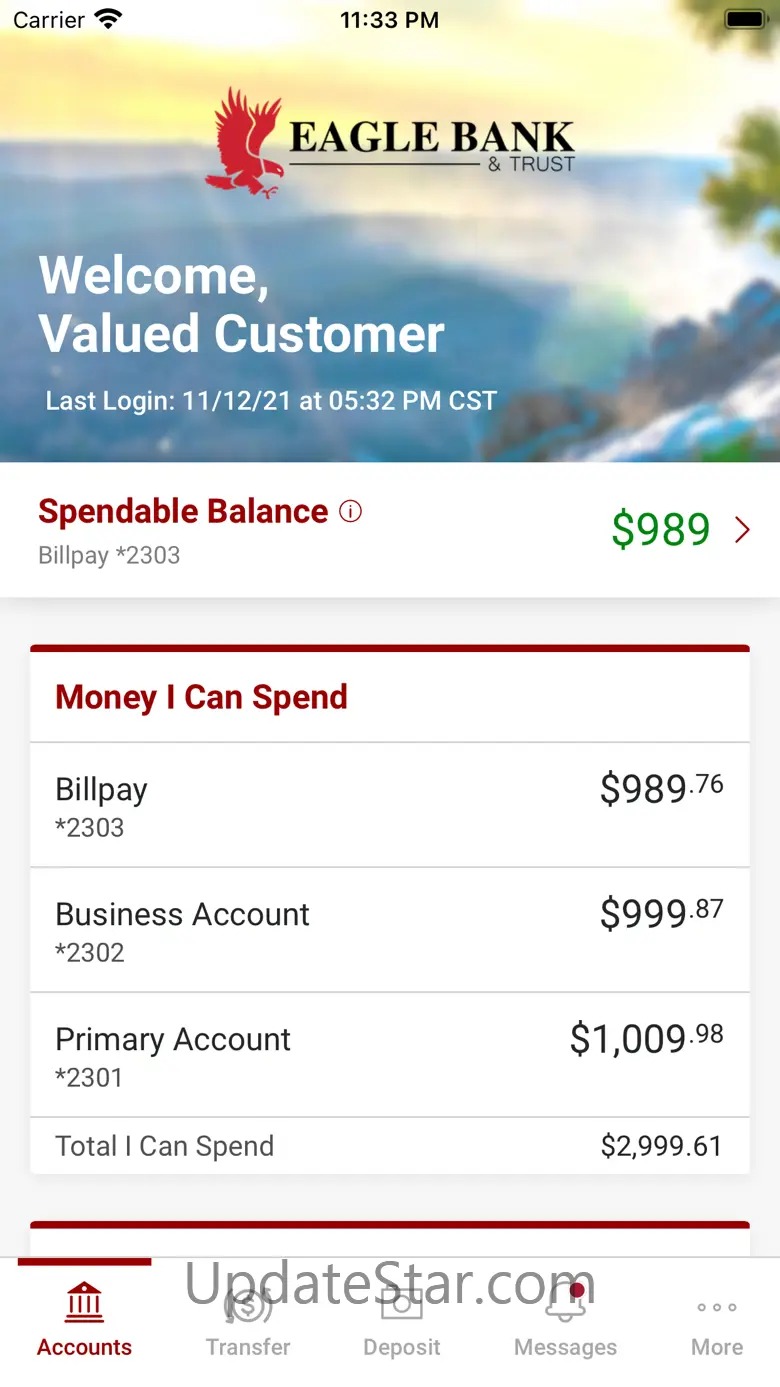The width and height of the screenshot is (780, 1387).
Task: Tap the battery status icon
Action: tap(744, 20)
